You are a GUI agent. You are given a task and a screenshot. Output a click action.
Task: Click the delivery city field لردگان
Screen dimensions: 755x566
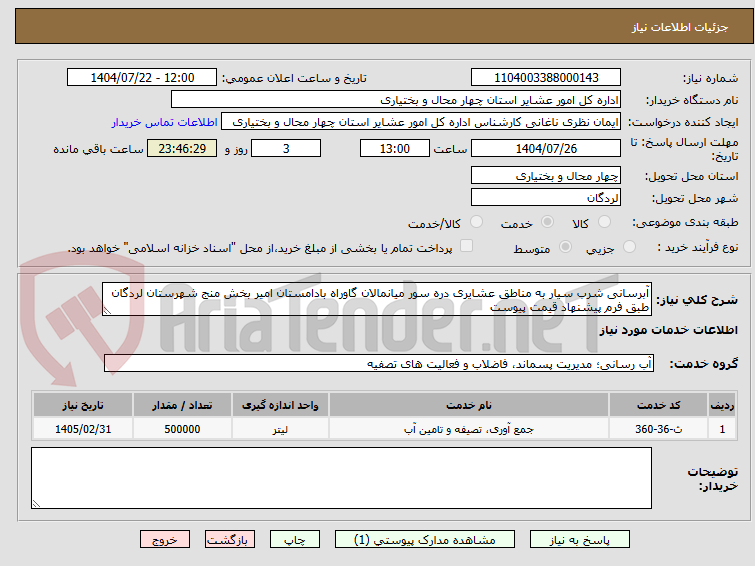point(546,197)
